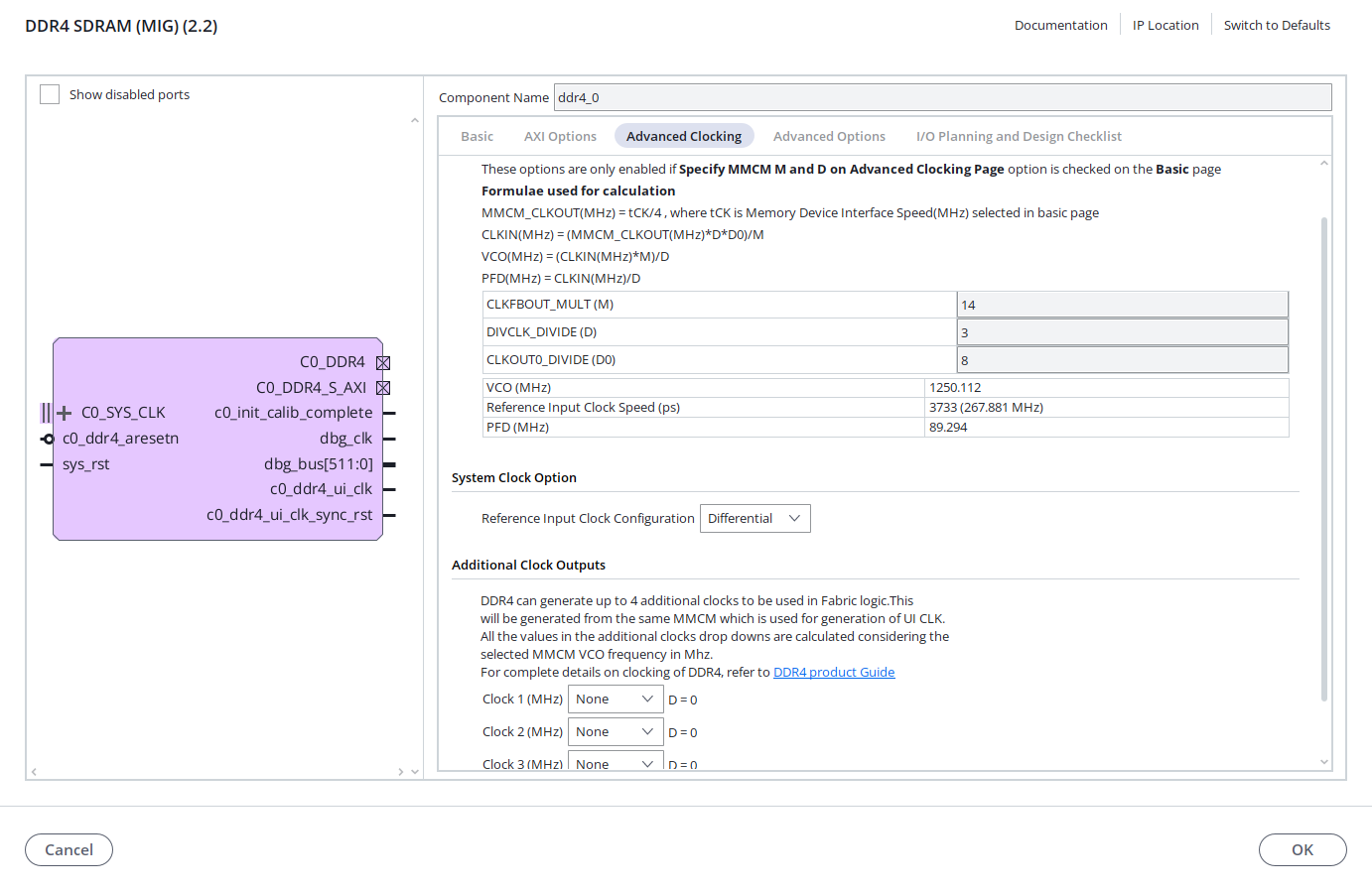Click the block diagram scroll left arrow

coord(34,772)
